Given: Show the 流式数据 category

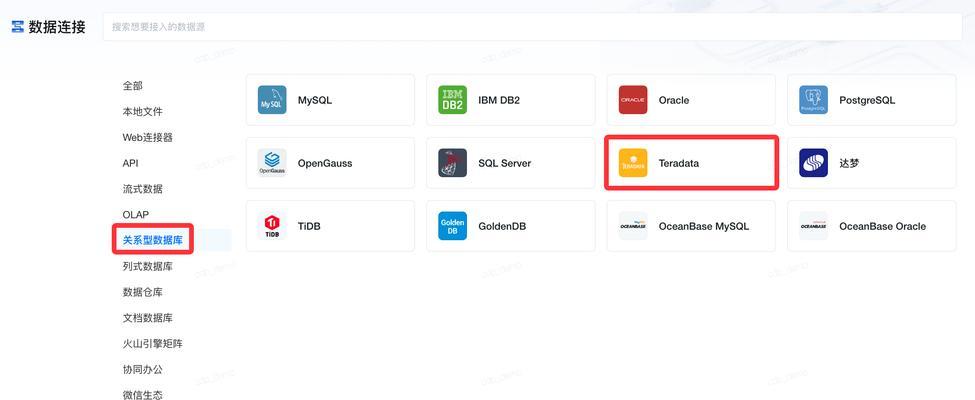Looking at the screenshot, I should [x=142, y=188].
